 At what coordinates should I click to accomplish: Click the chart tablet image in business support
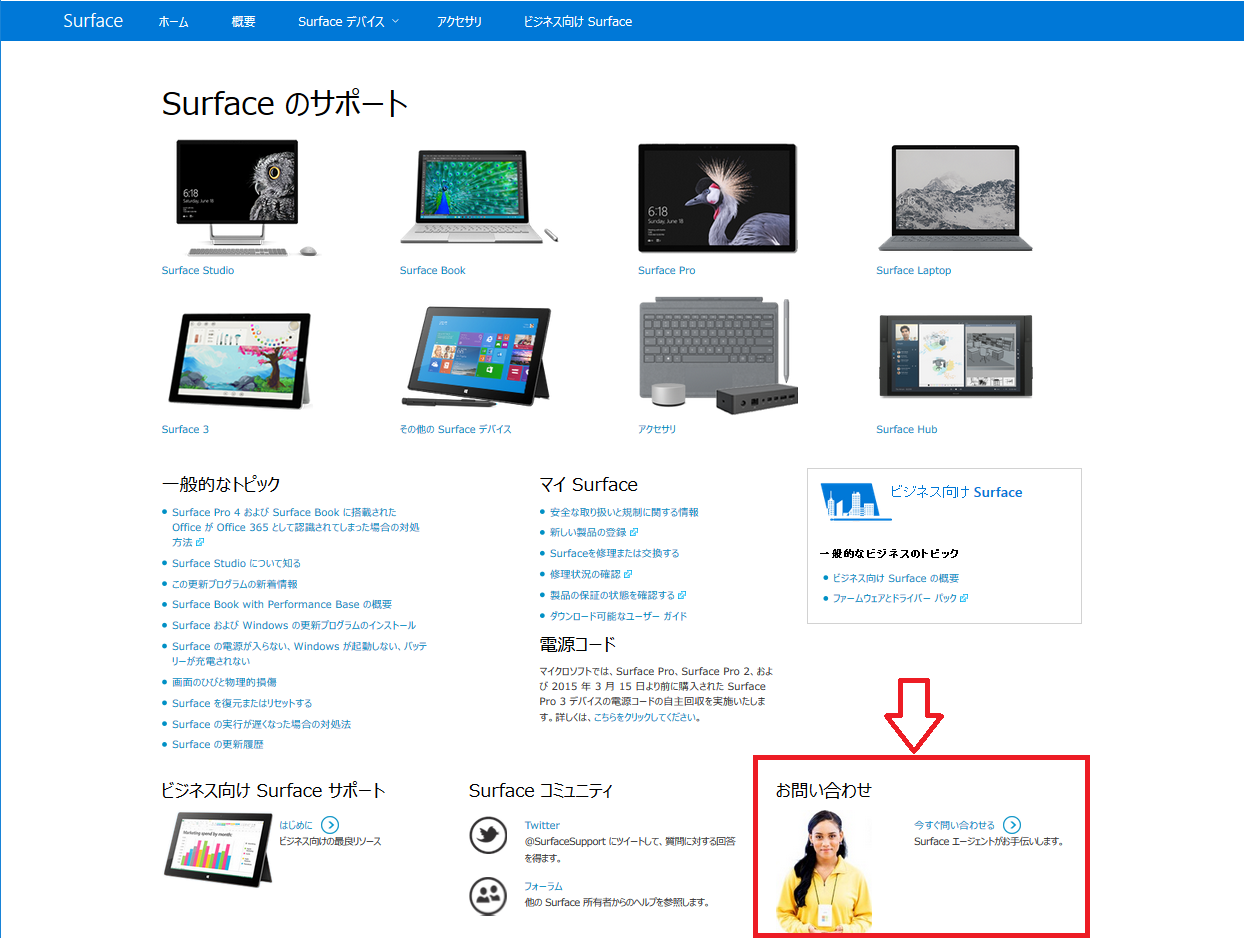coord(218,848)
